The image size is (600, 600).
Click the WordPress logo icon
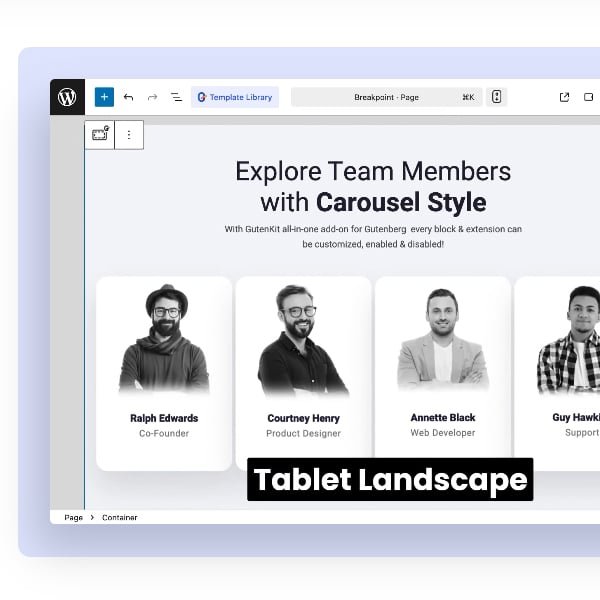pos(67,97)
